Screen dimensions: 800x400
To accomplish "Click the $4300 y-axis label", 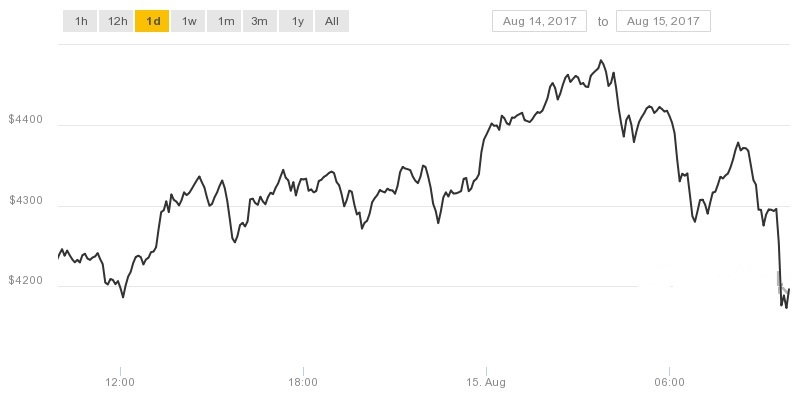I will coord(26,201).
